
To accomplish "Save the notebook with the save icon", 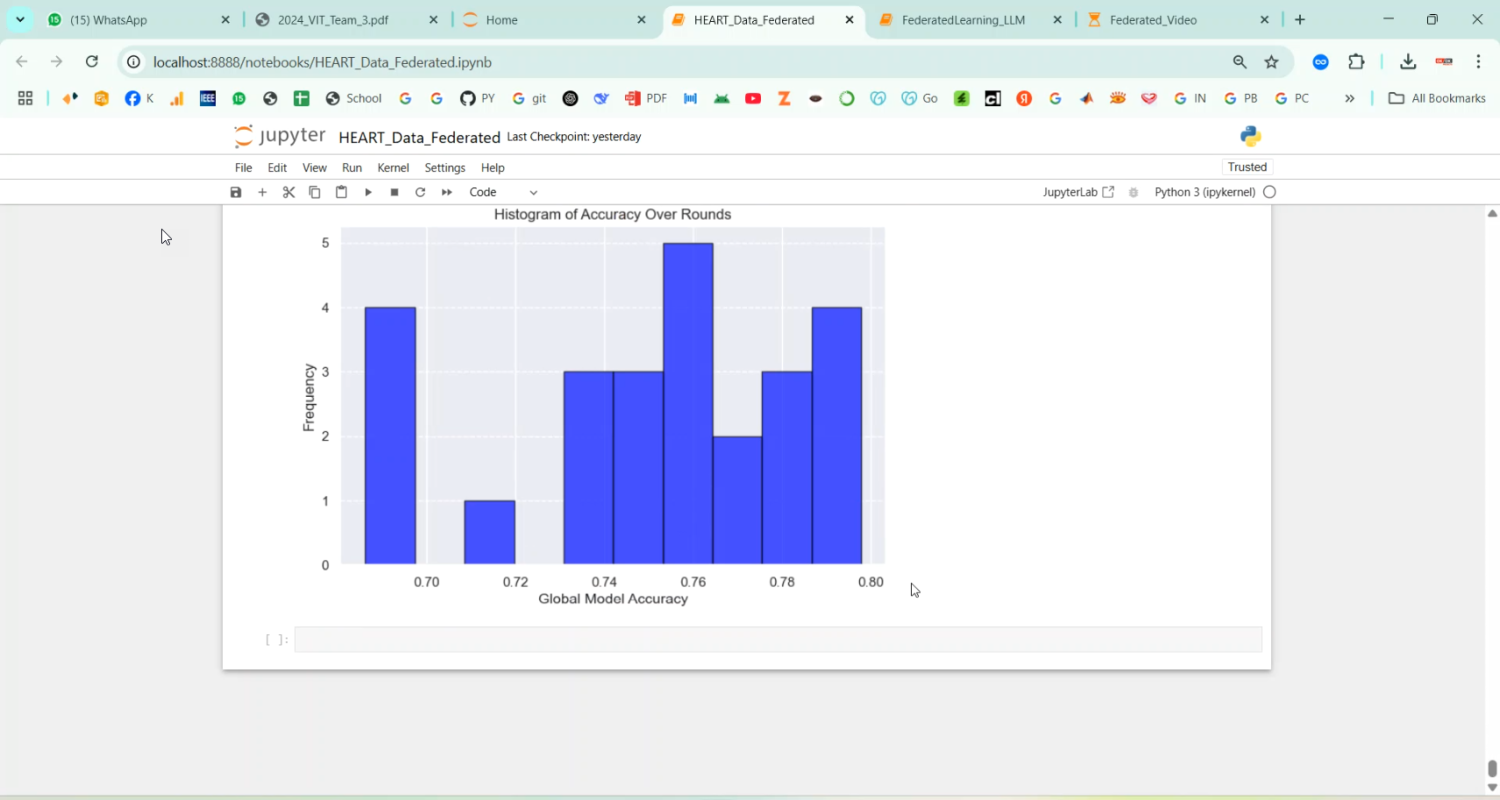I will [236, 192].
